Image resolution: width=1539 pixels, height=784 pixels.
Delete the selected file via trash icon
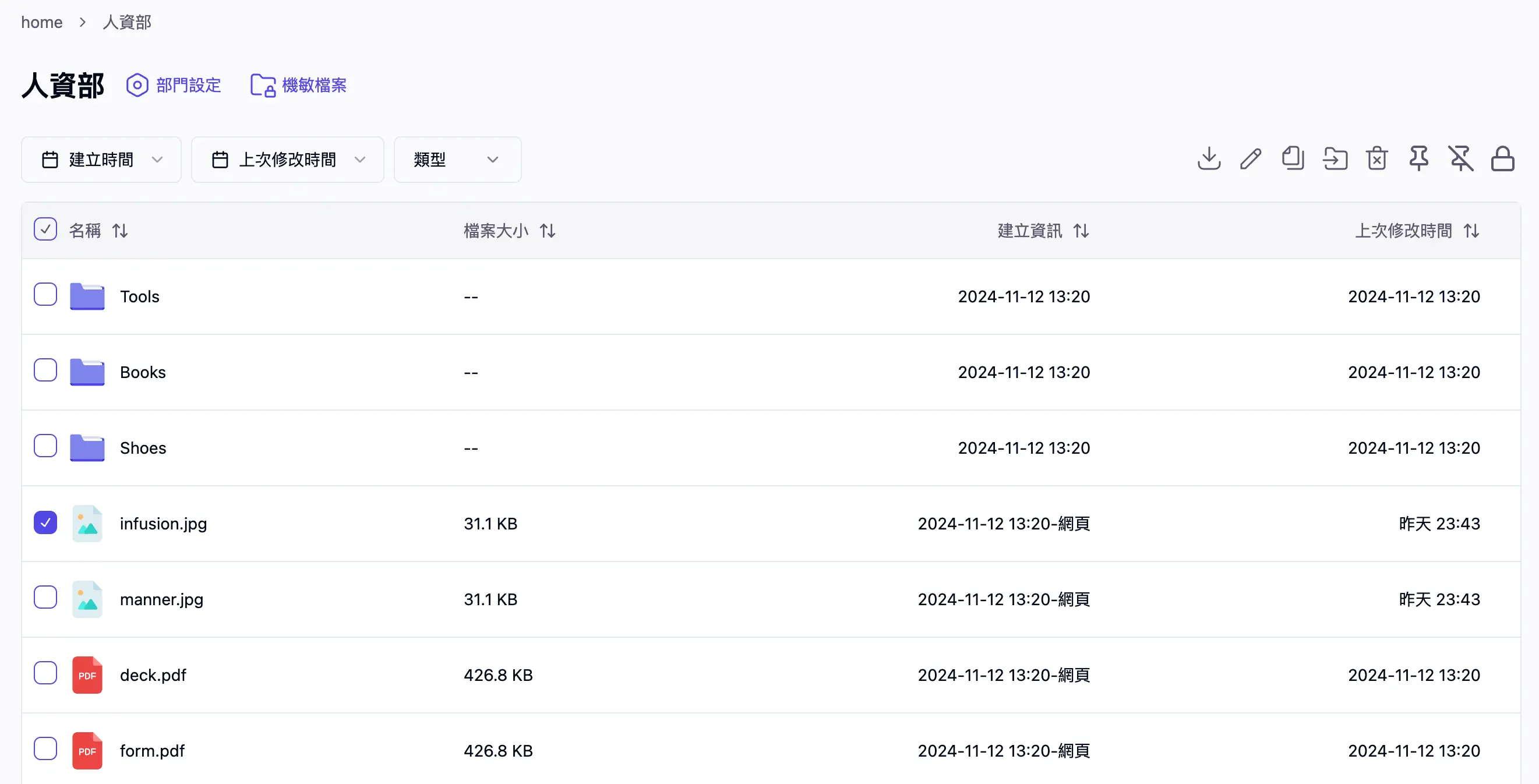(x=1376, y=158)
